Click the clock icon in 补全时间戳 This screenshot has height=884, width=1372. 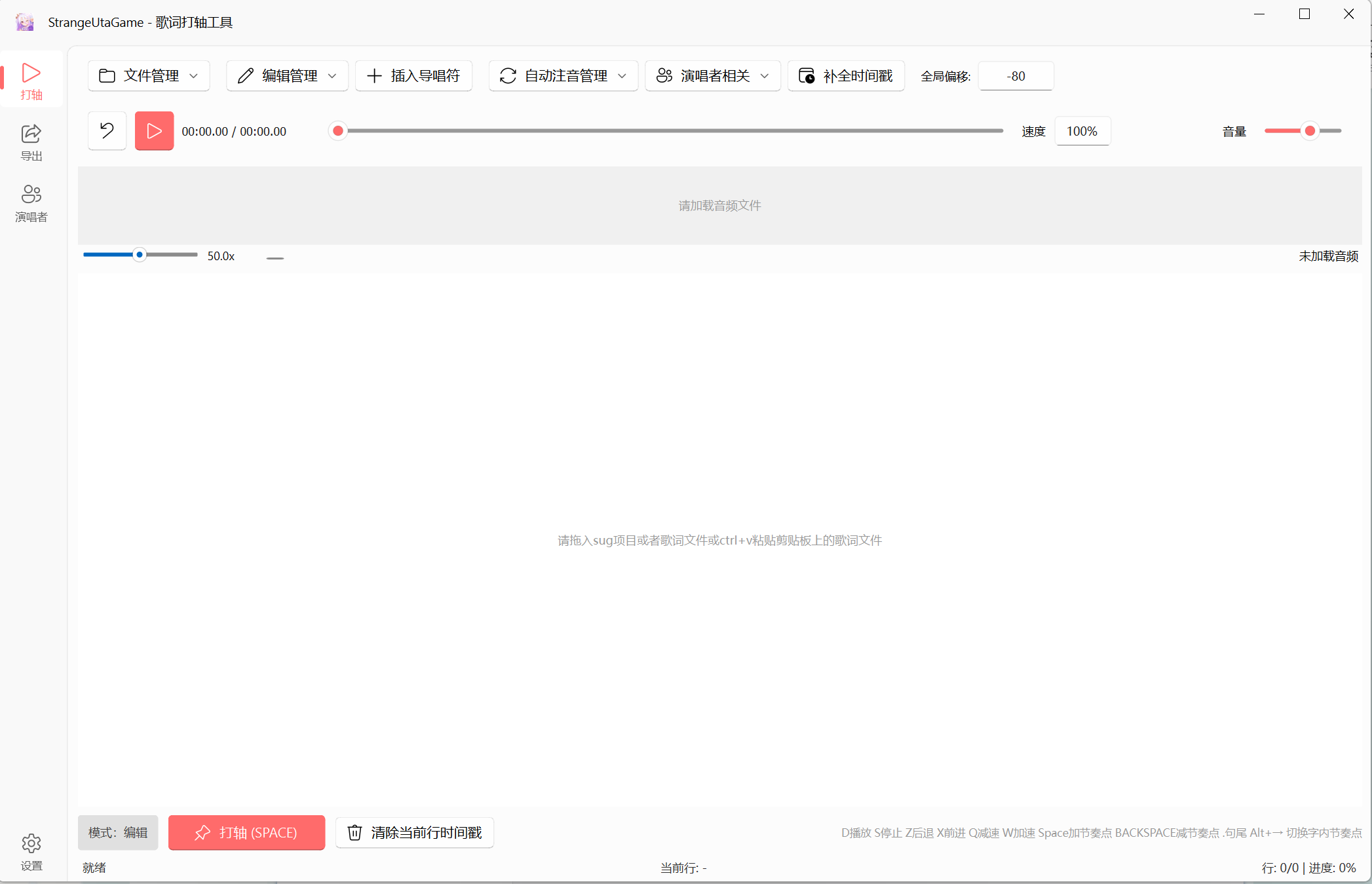pos(807,76)
